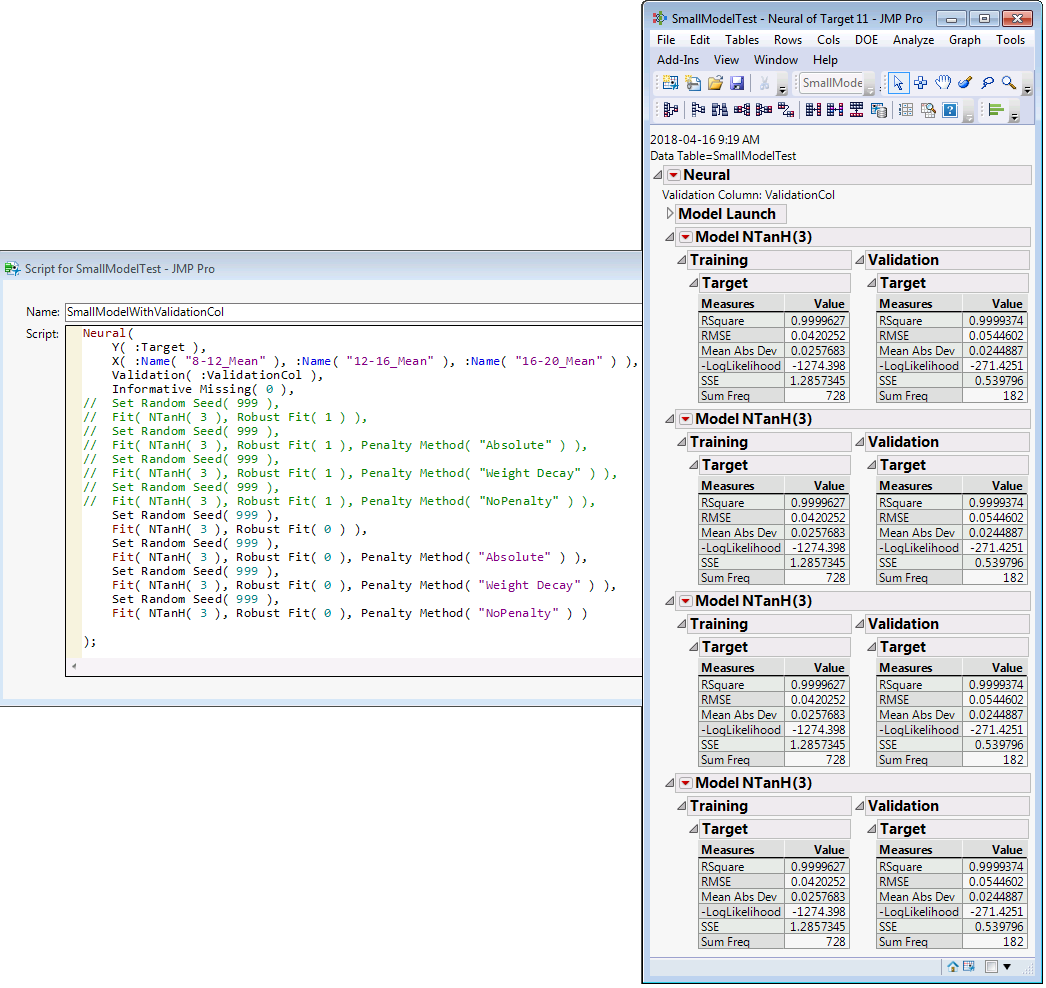Click the blue question mark Help icon

[x=950, y=110]
